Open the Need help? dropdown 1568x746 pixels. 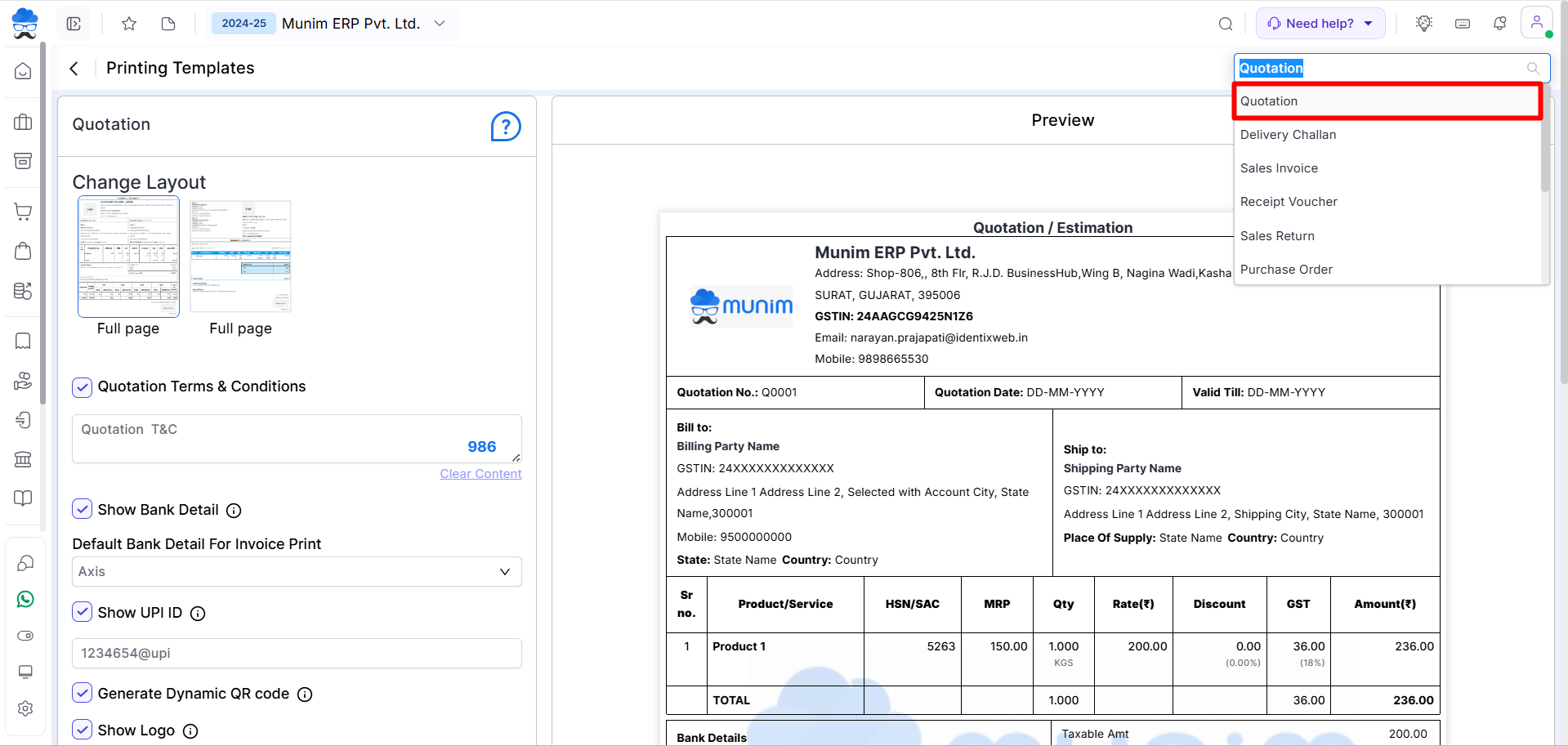click(1320, 24)
